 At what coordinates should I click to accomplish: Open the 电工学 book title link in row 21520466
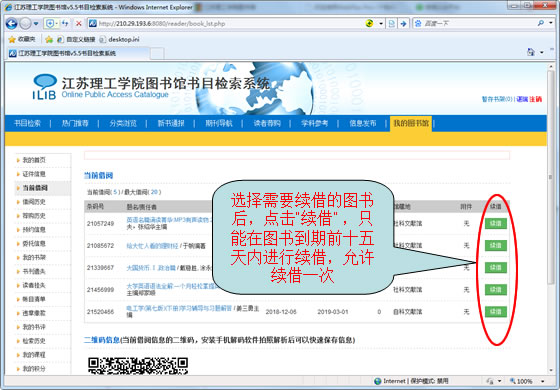point(179,308)
